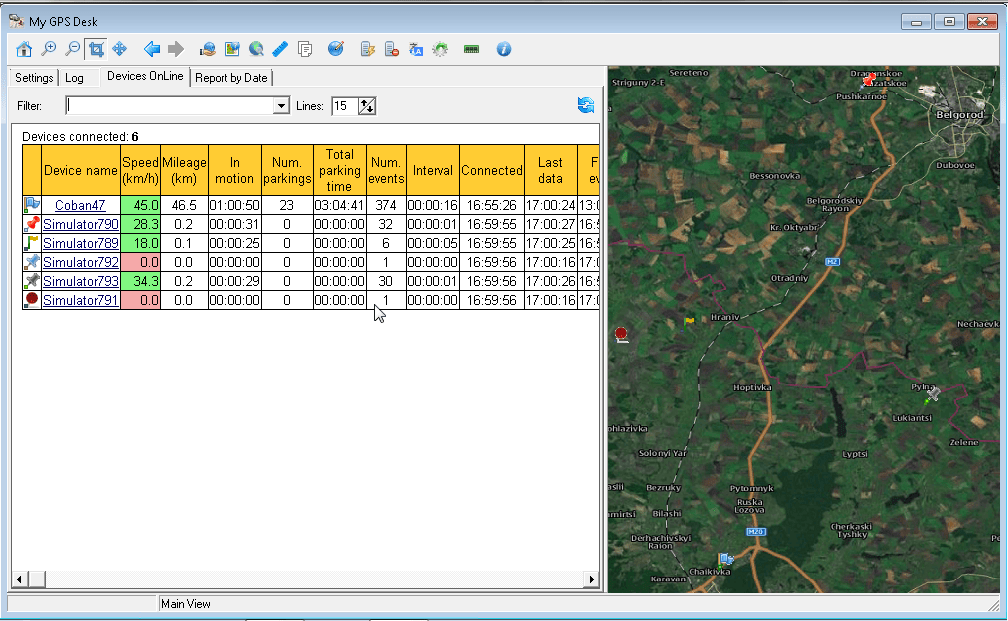Click the marker icon beside Simulator791
This screenshot has width=1008, height=621.
[x=30, y=299]
